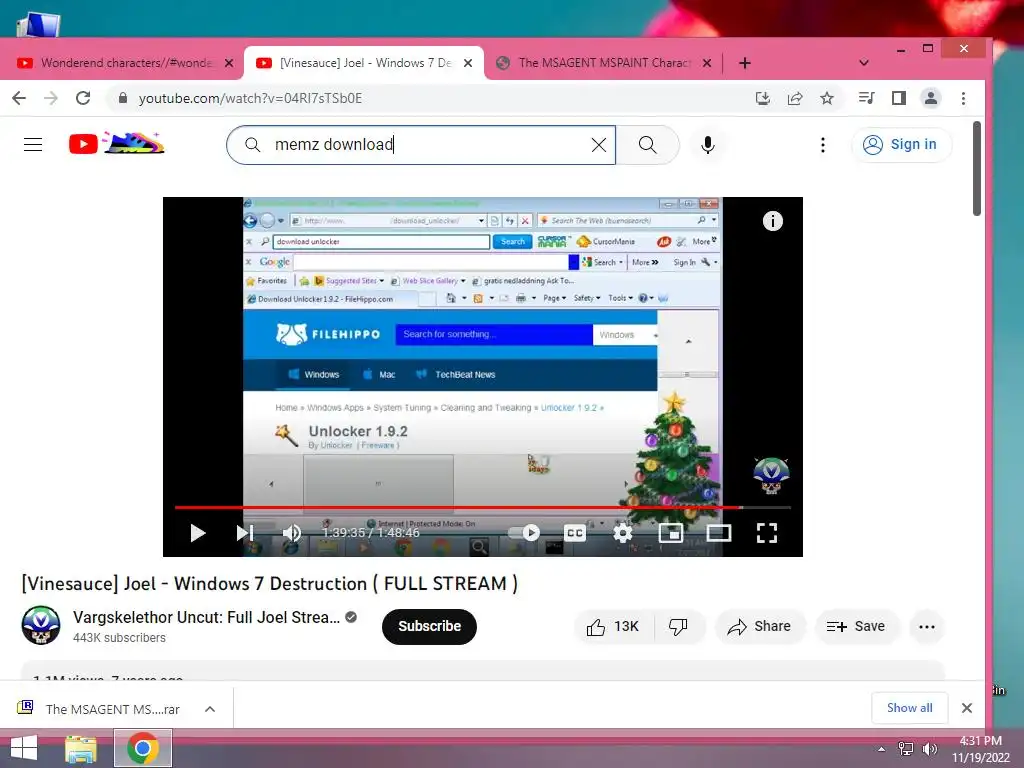Close the Vinesauce Joel Windows 7 tab
The height and width of the screenshot is (768, 1024).
tap(468, 63)
